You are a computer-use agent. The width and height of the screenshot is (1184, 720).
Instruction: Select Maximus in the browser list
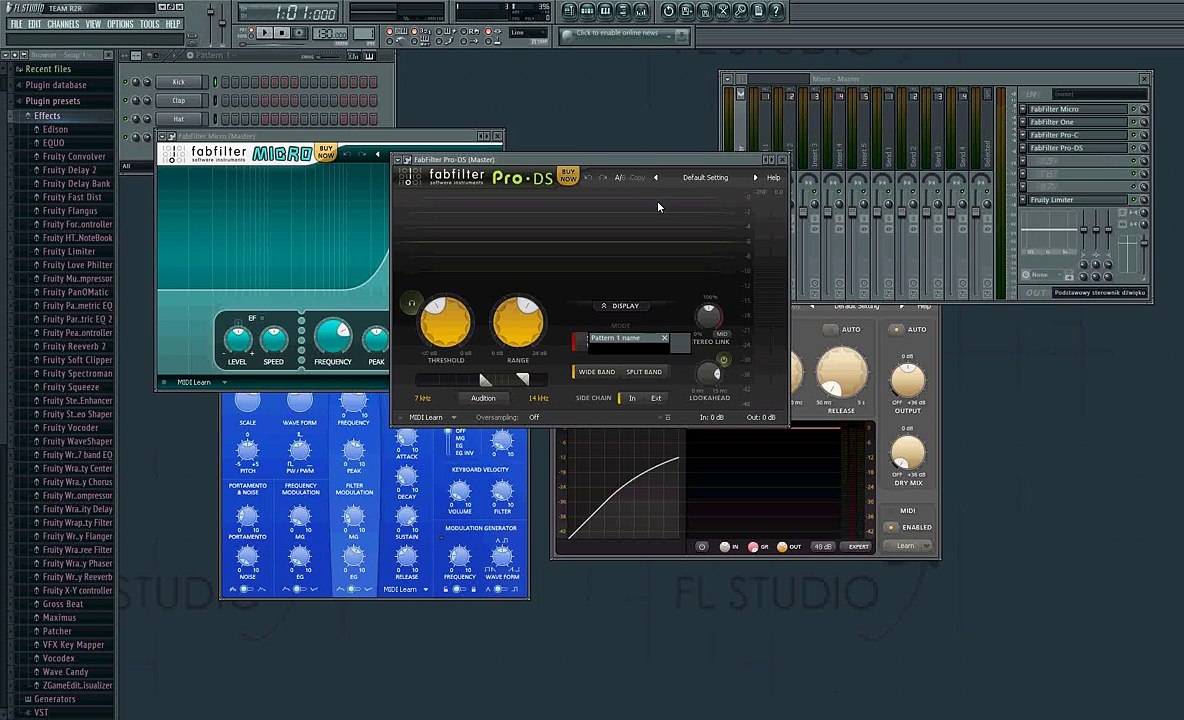[59, 617]
